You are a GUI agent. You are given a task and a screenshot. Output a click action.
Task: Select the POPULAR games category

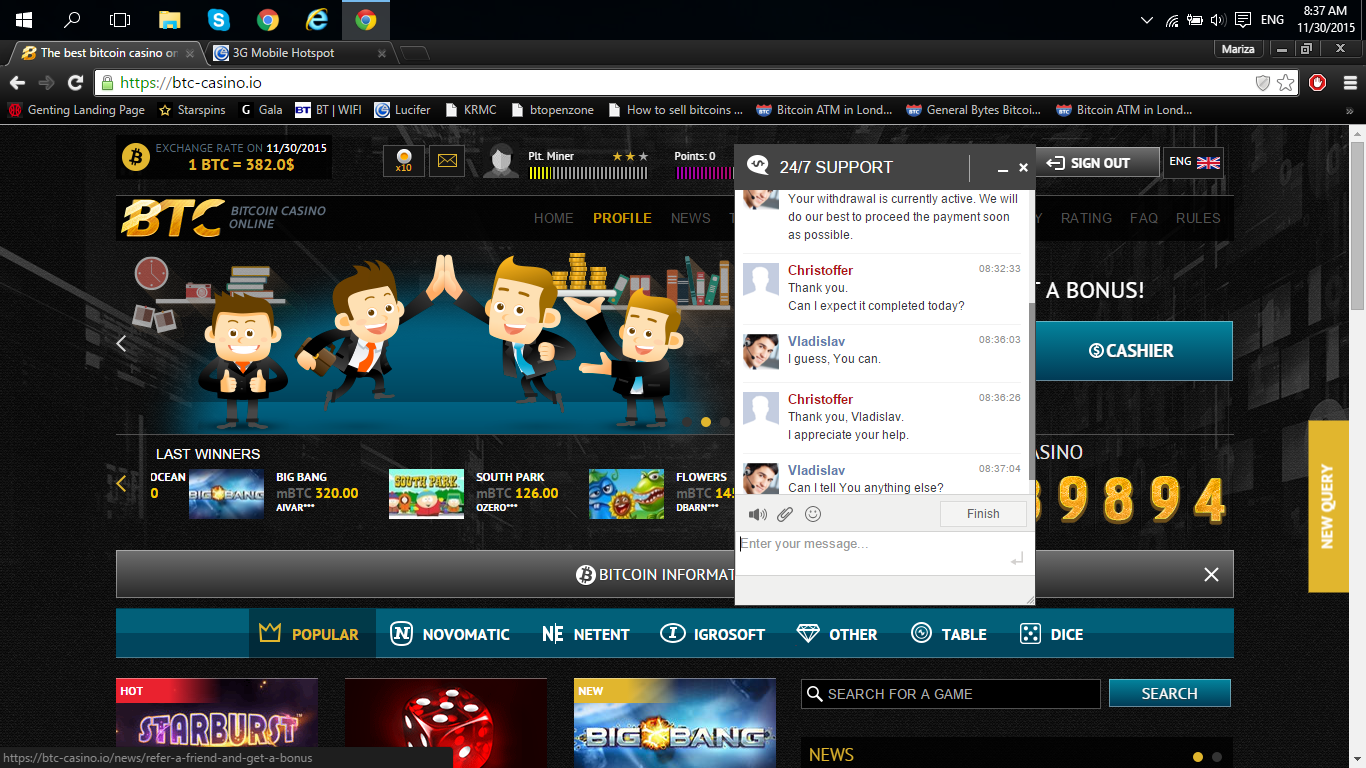(x=312, y=634)
